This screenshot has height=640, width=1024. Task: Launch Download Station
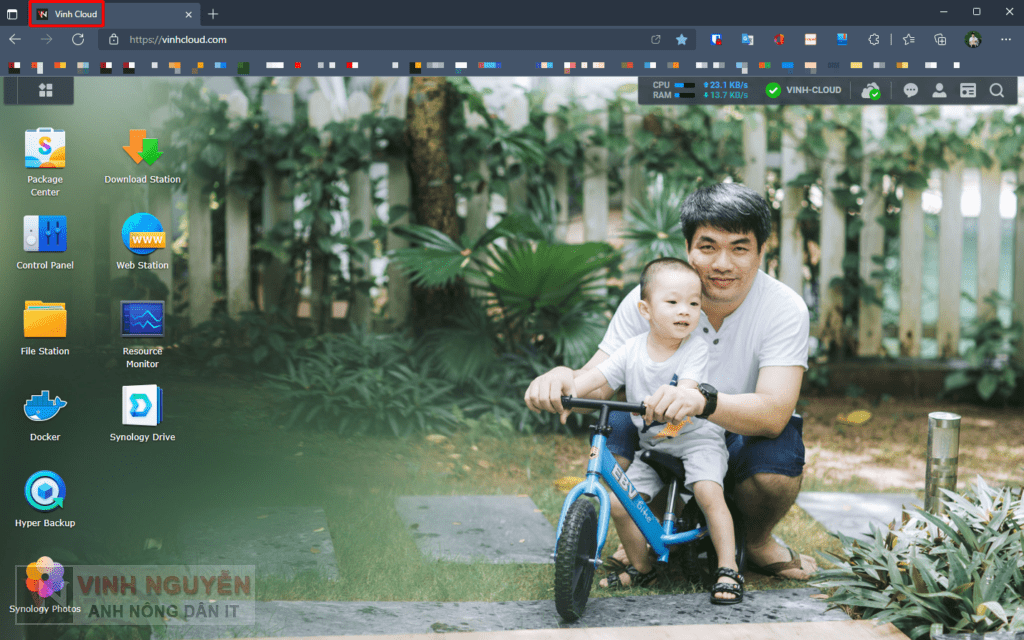(x=142, y=148)
